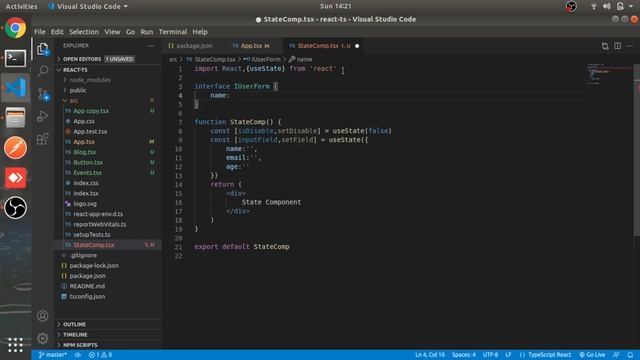Click the editor minimap preview

click(x=609, y=74)
